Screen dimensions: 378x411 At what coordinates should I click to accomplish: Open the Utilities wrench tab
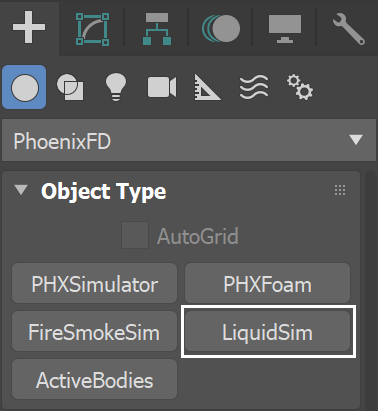[349, 29]
